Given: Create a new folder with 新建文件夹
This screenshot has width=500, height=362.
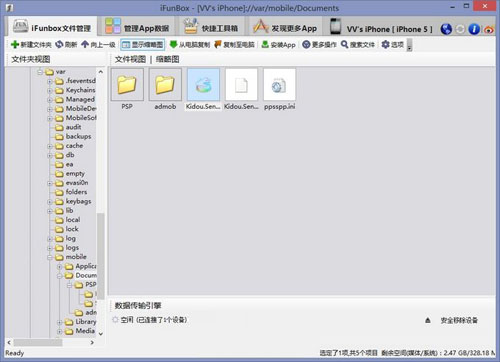Looking at the screenshot, I should [31, 44].
